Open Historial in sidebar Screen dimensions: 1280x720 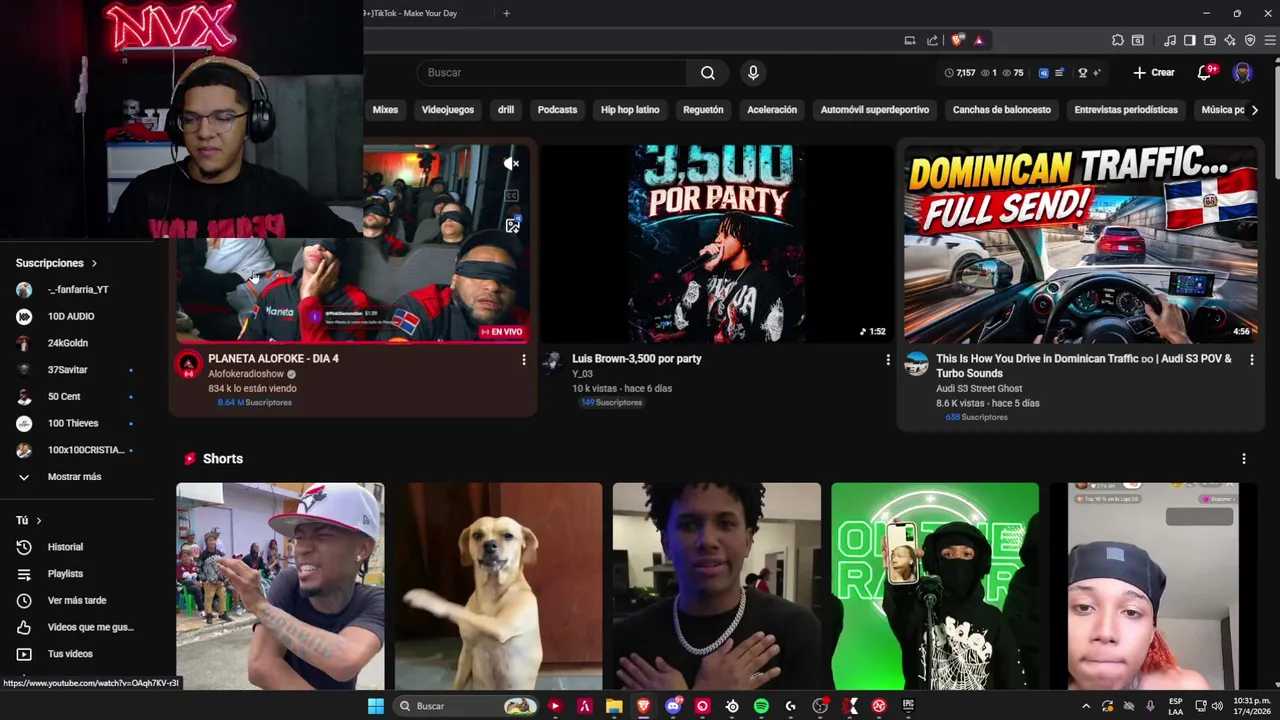click(x=65, y=547)
